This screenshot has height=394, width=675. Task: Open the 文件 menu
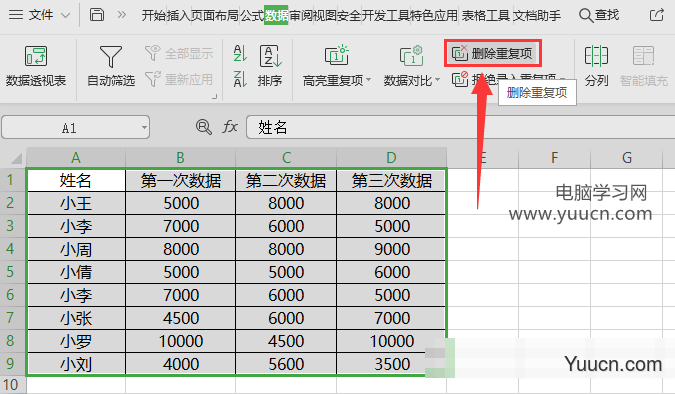40,15
